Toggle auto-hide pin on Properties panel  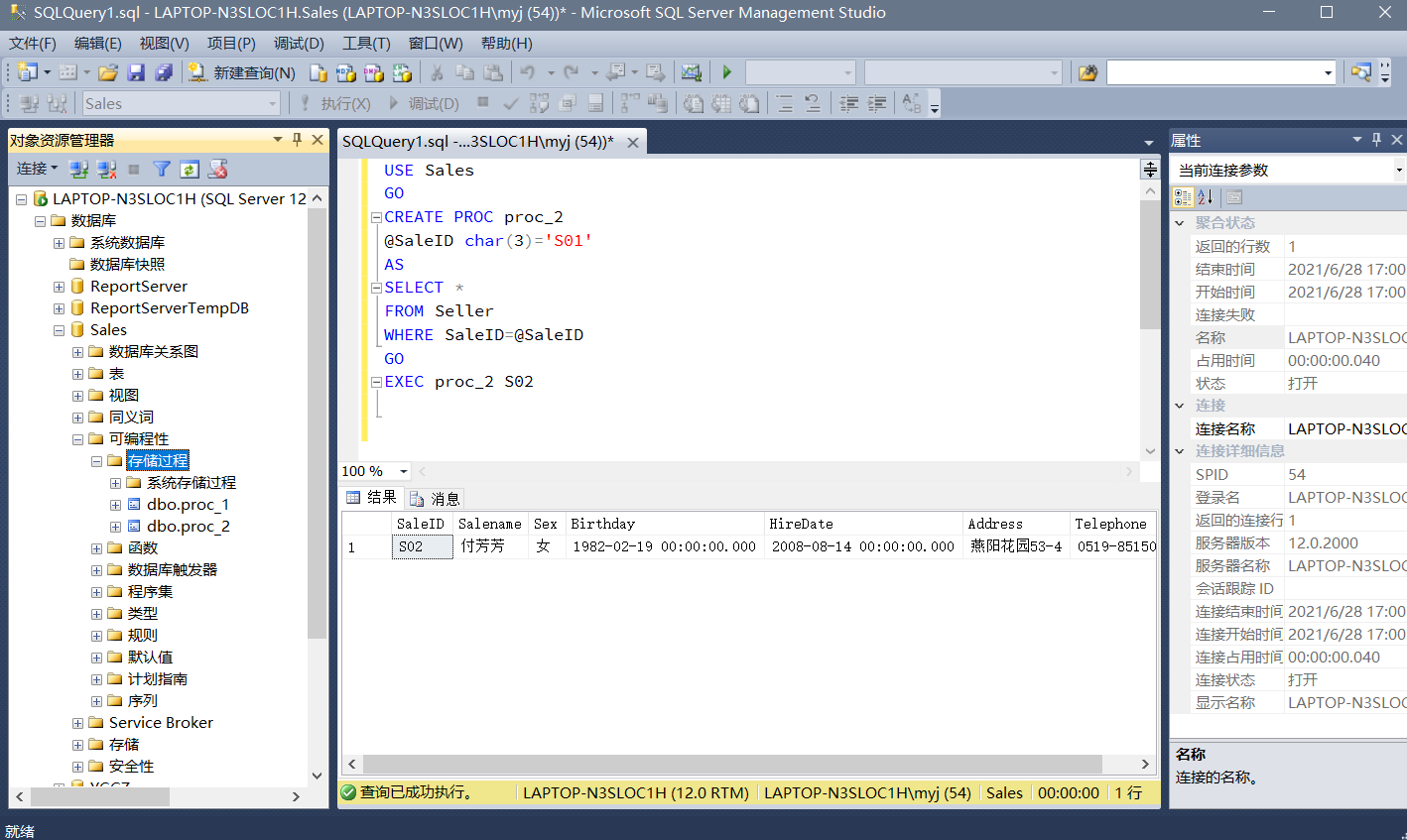pyautogui.click(x=1376, y=140)
